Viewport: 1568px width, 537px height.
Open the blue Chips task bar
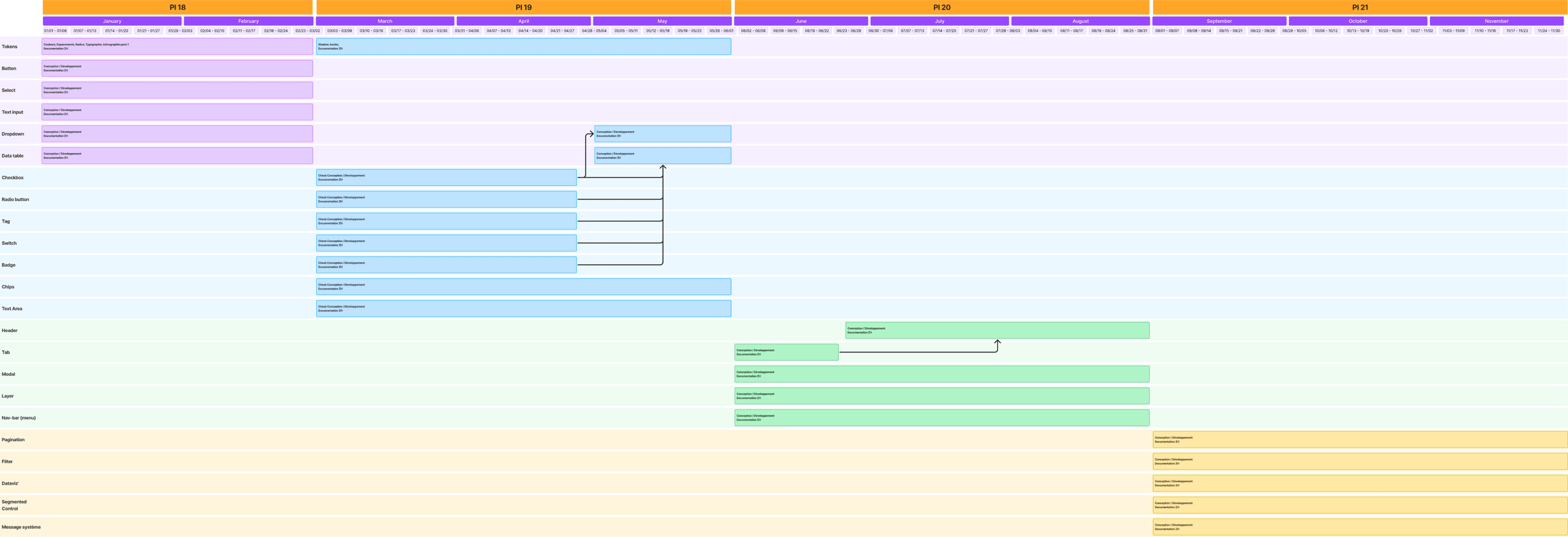pos(523,287)
